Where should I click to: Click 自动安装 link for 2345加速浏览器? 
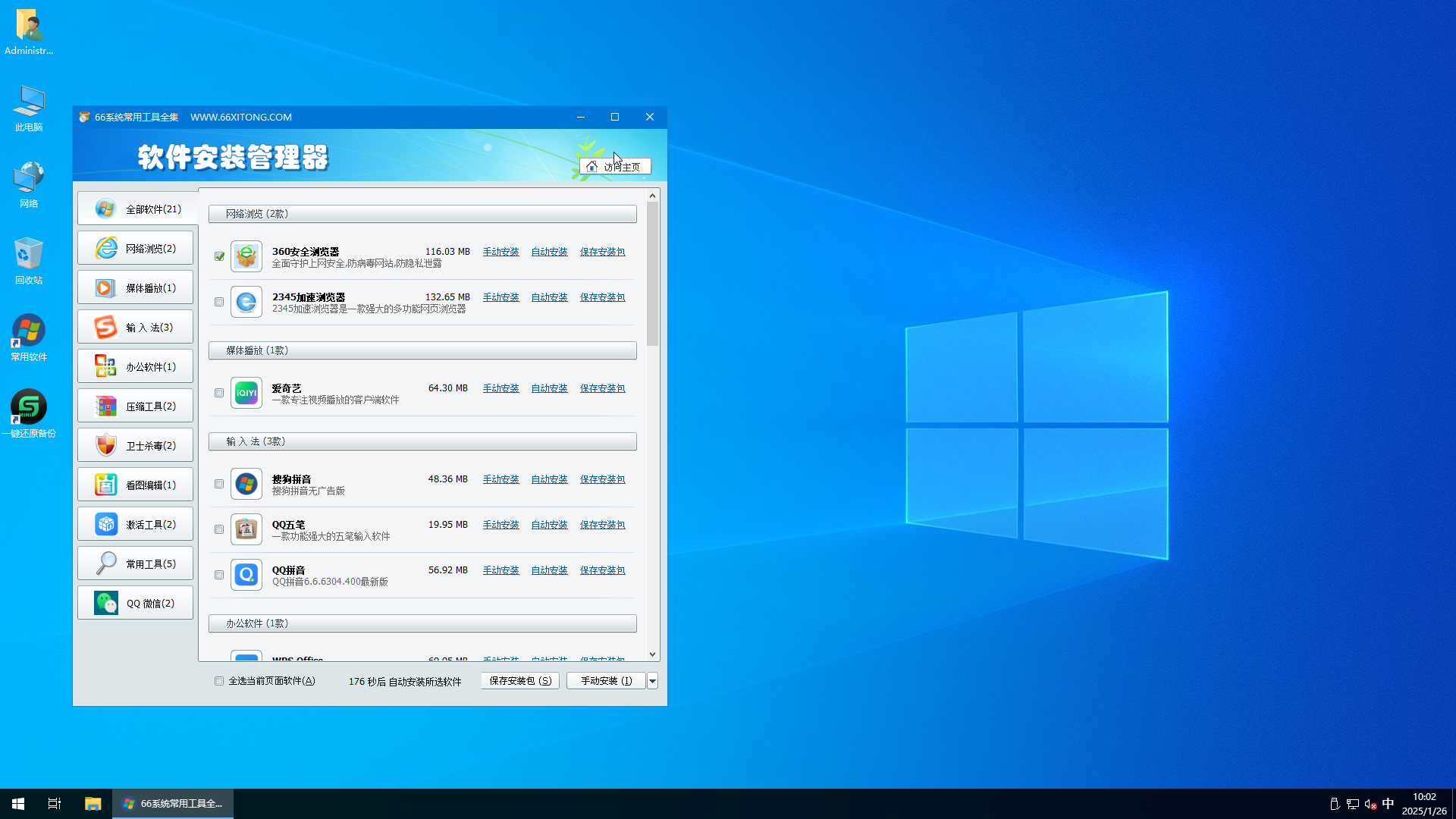point(549,297)
